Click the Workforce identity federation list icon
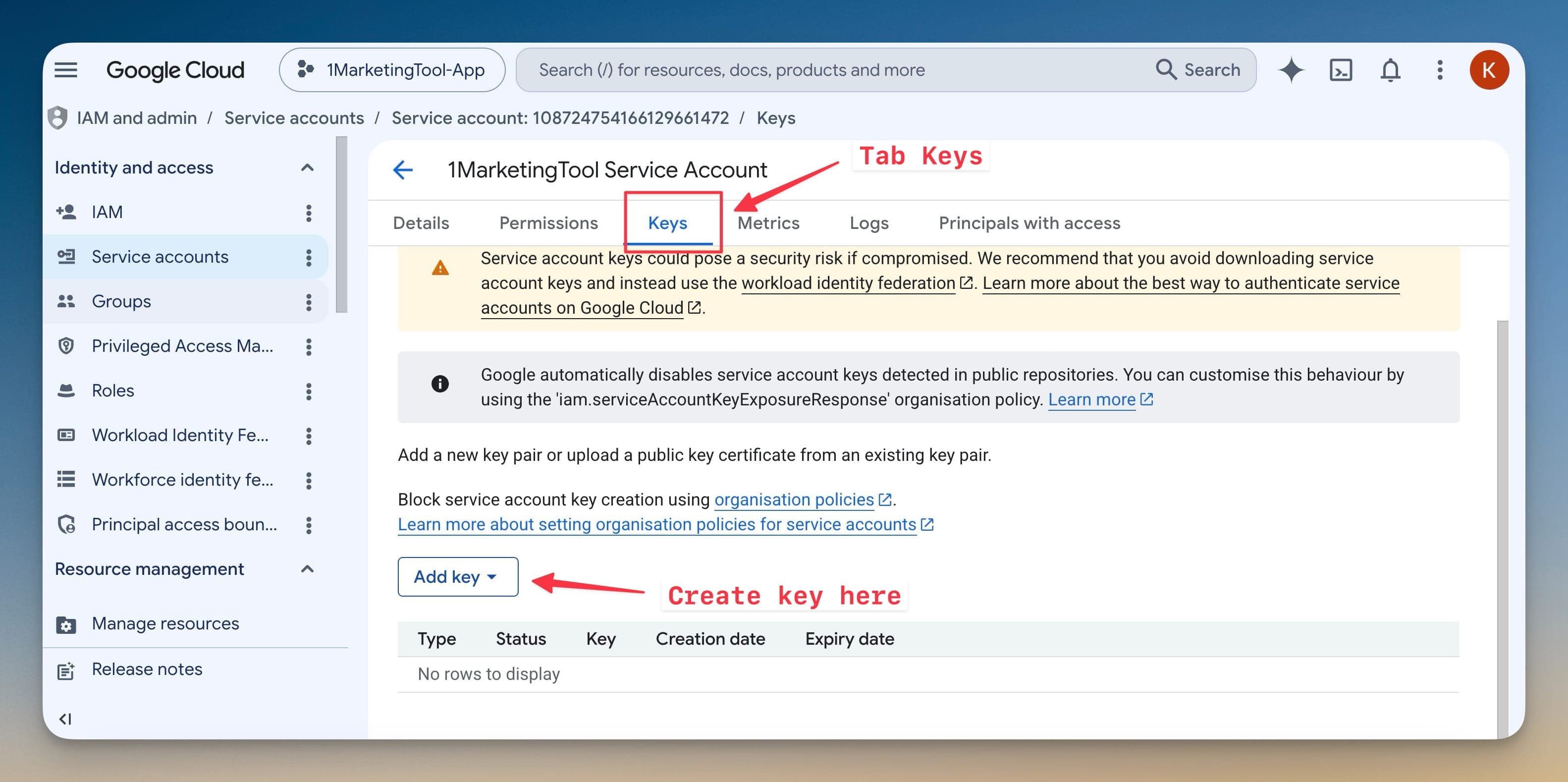 click(x=66, y=479)
